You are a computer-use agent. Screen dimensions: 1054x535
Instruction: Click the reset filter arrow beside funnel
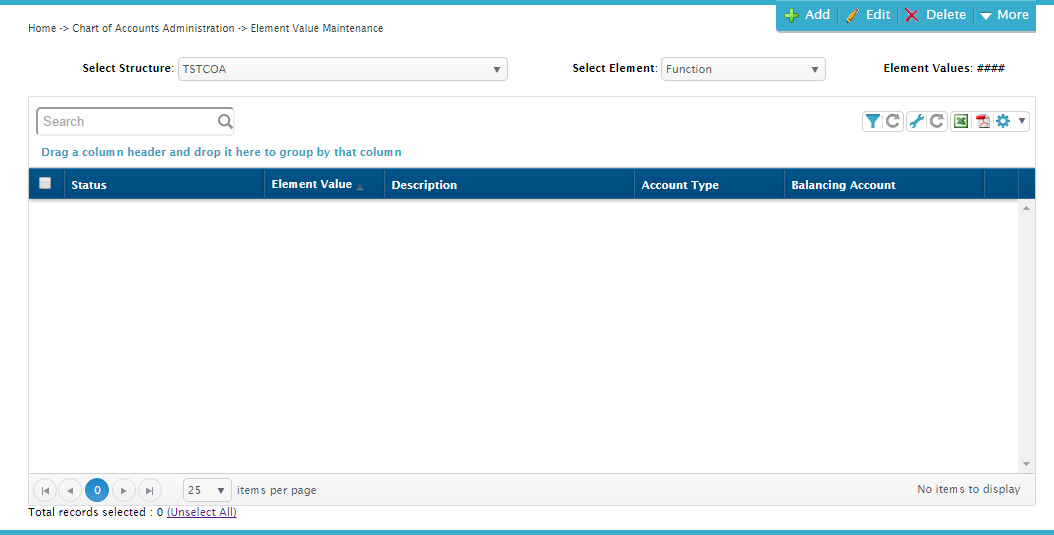pos(893,121)
